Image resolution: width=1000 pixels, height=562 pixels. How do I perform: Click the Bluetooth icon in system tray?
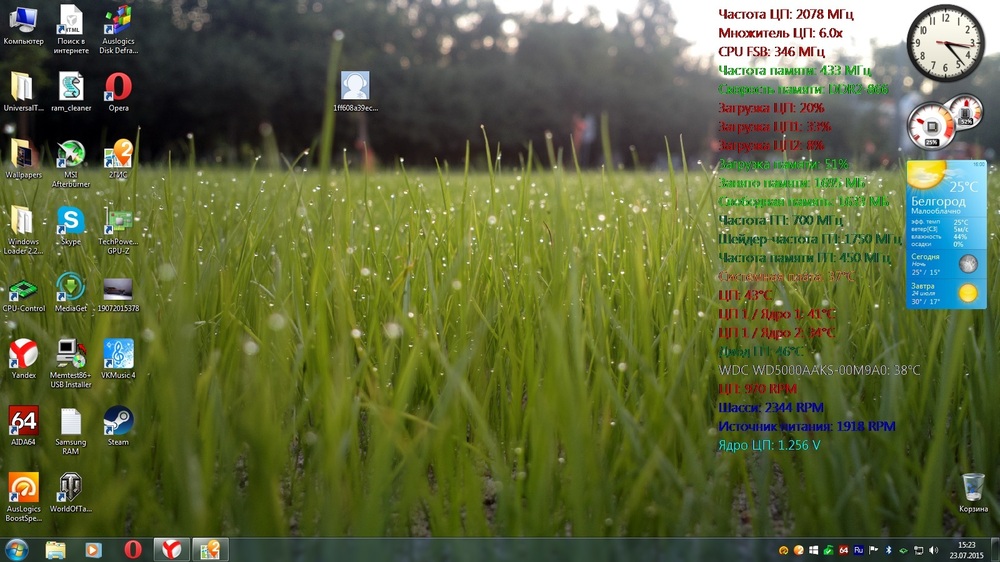coord(888,549)
